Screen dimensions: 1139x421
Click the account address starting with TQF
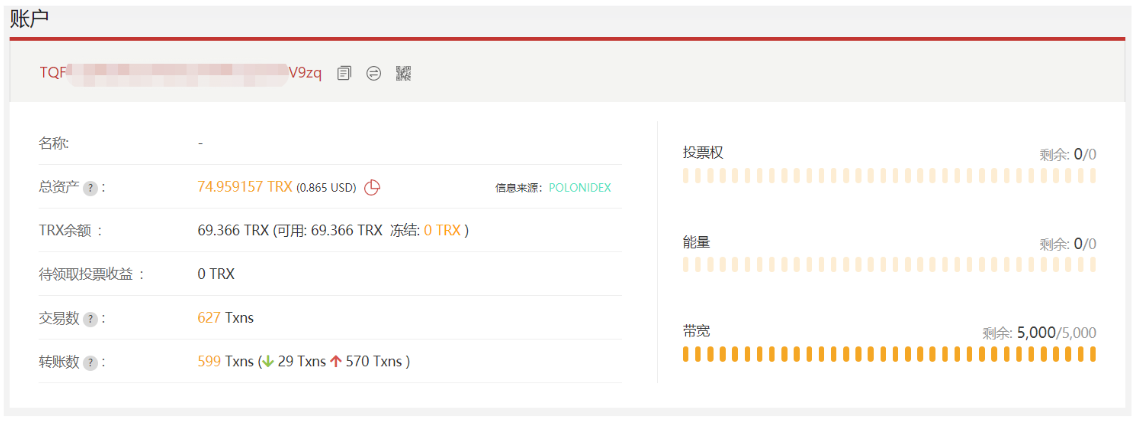(180, 73)
